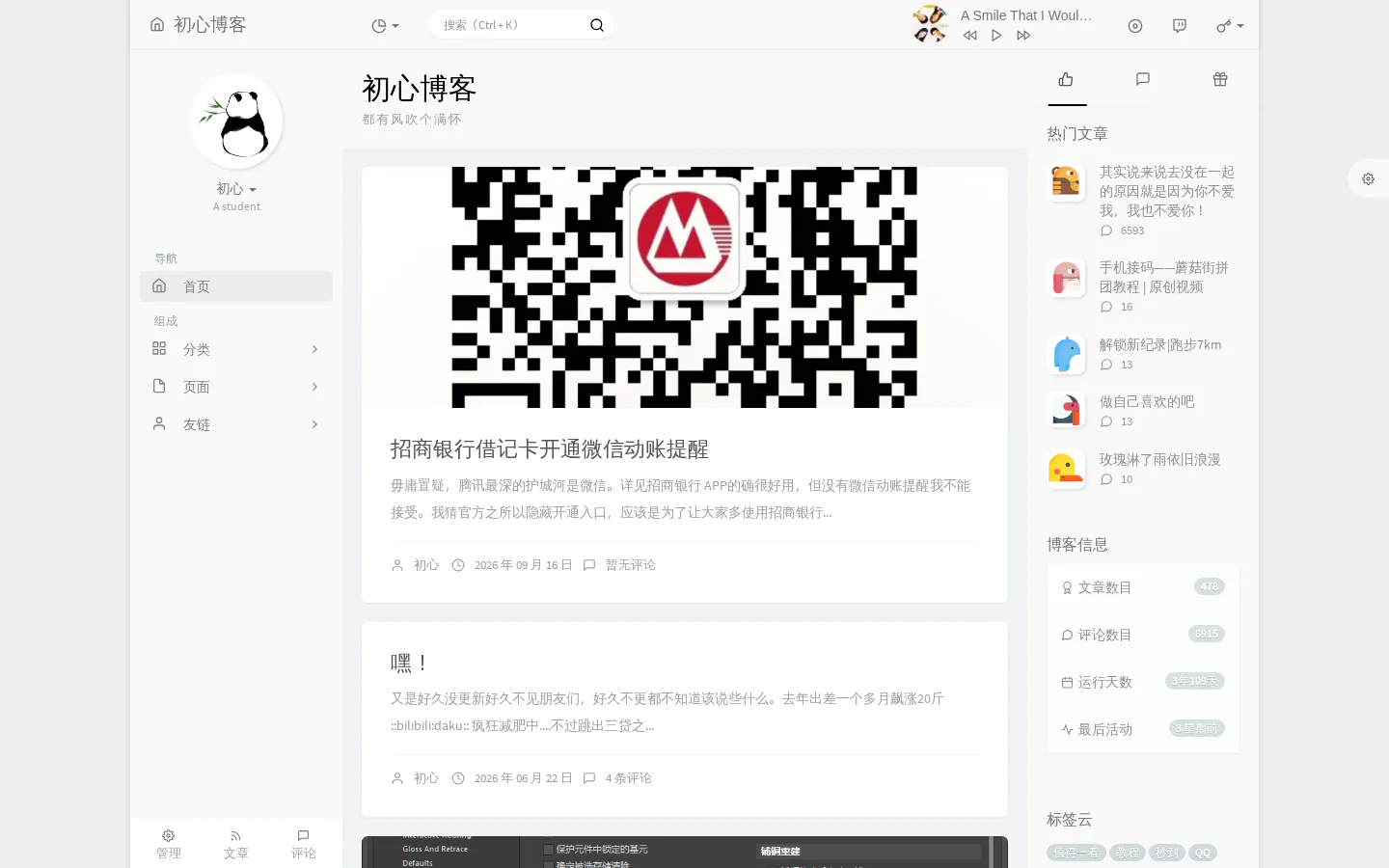1389x868 pixels.
Task: Open popular article 玫瑰淋了雨依旧浪漫
Action: [1160, 459]
